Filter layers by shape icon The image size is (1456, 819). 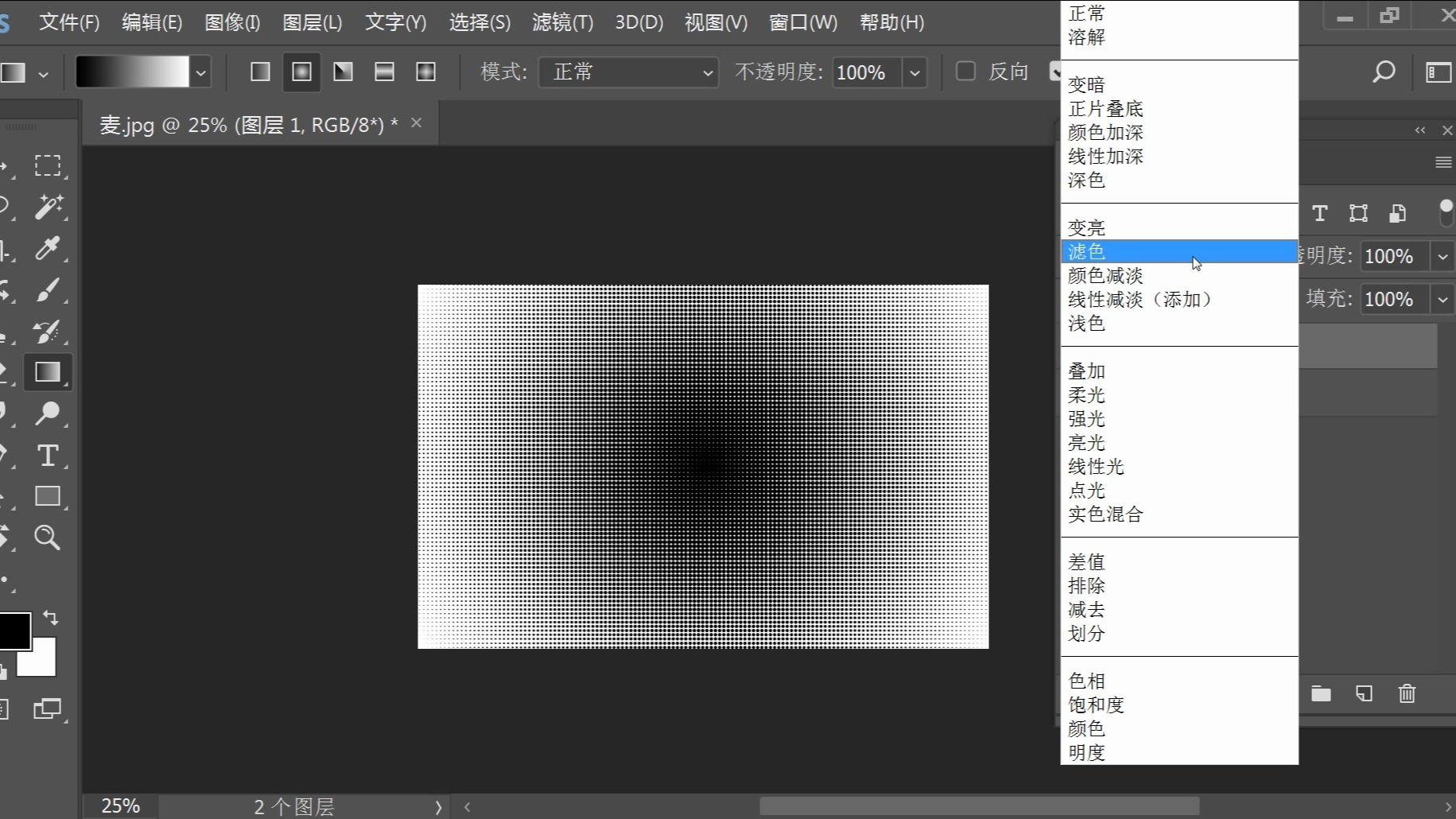tap(1358, 213)
